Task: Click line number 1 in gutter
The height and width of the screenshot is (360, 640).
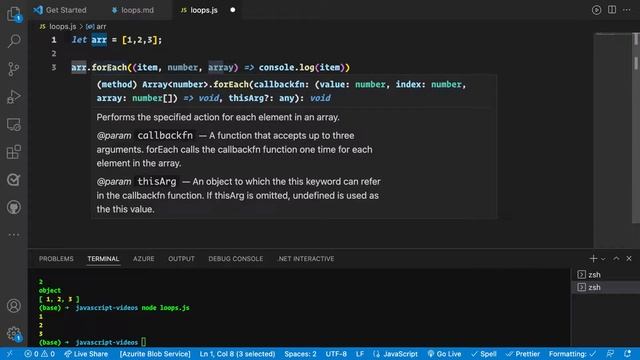Action: coord(54,40)
